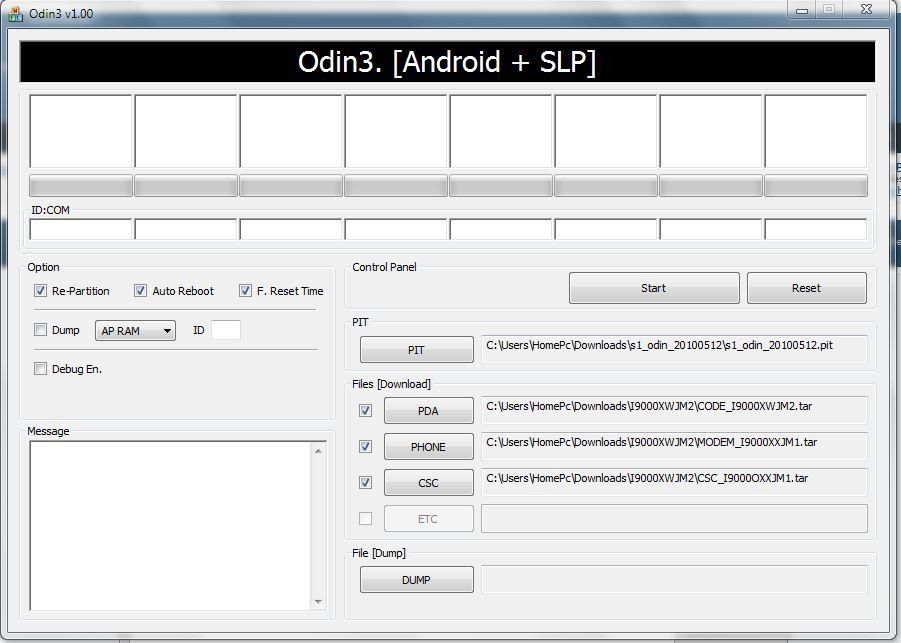Click the Dump ID input field

226,330
